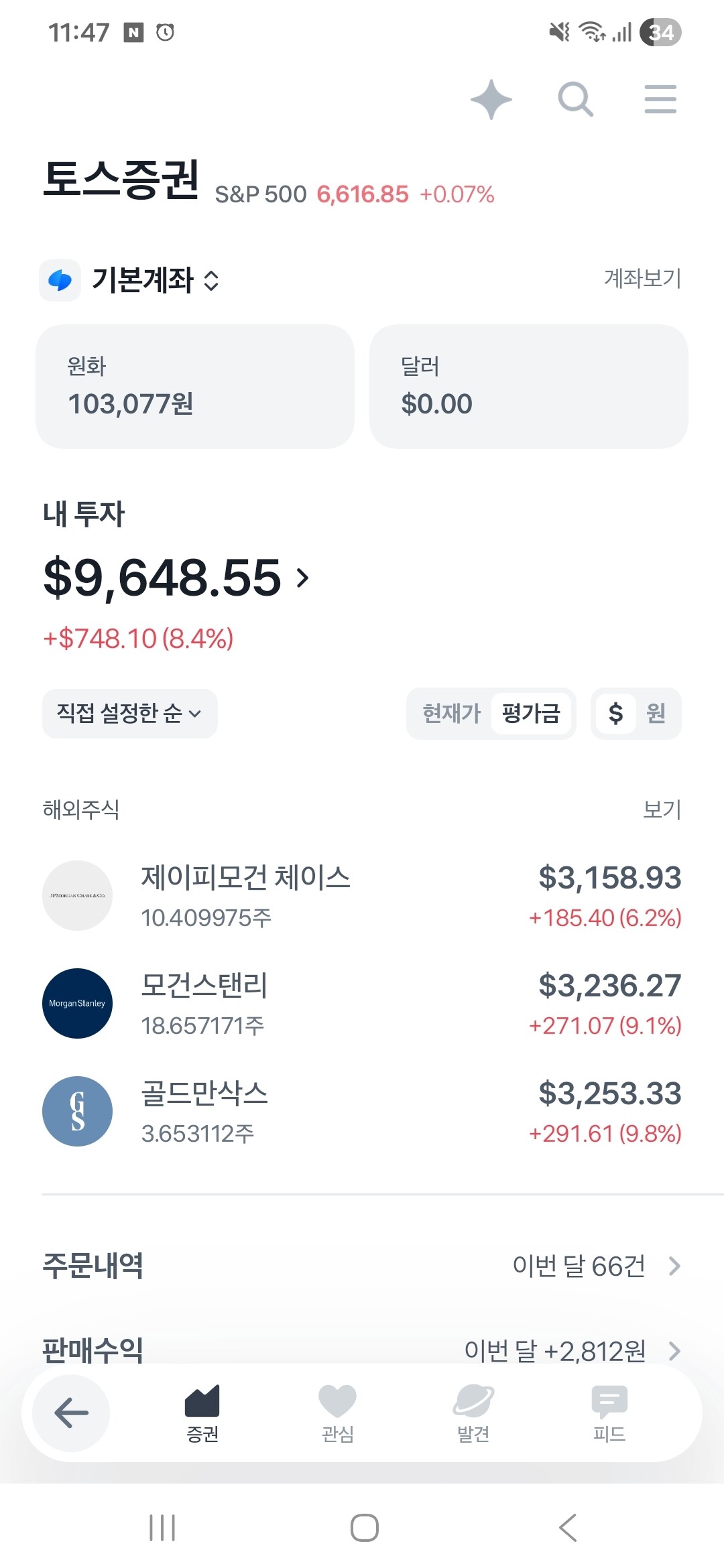Viewport: 724px width, 1568px height.
Task: Expand the 기본계좌 account selector
Action: click(x=156, y=280)
